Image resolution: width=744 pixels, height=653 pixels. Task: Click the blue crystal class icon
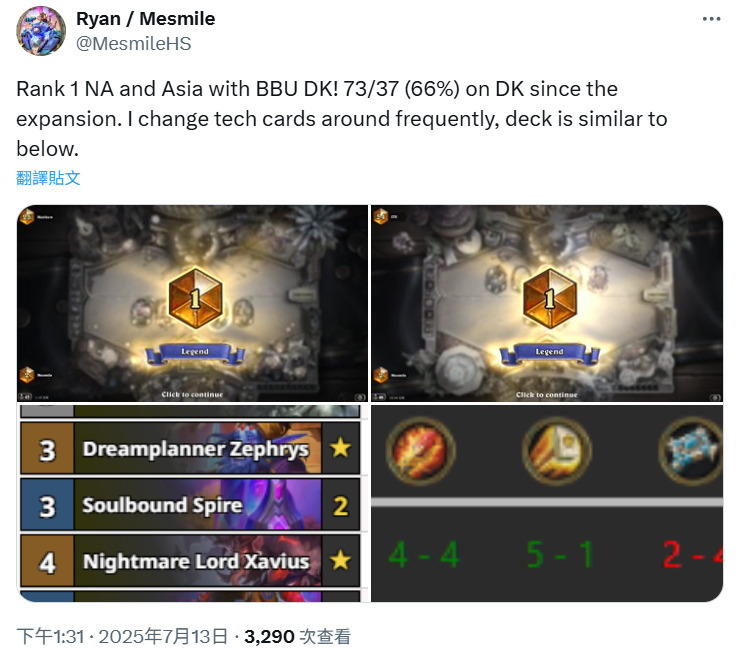pyautogui.click(x=692, y=450)
